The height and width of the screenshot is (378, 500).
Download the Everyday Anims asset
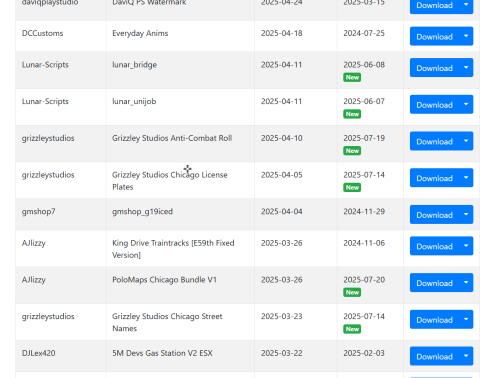coord(434,36)
